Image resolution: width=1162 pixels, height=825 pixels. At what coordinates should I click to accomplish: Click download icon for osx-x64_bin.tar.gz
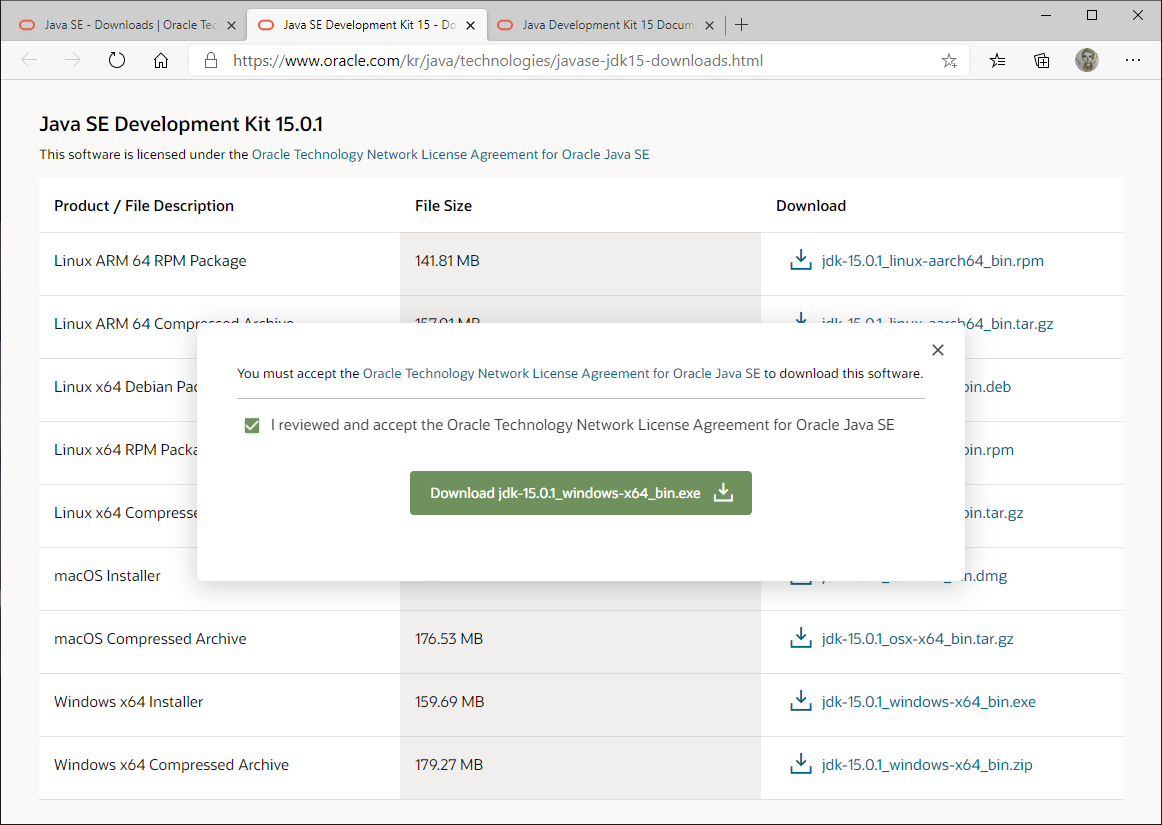point(800,638)
